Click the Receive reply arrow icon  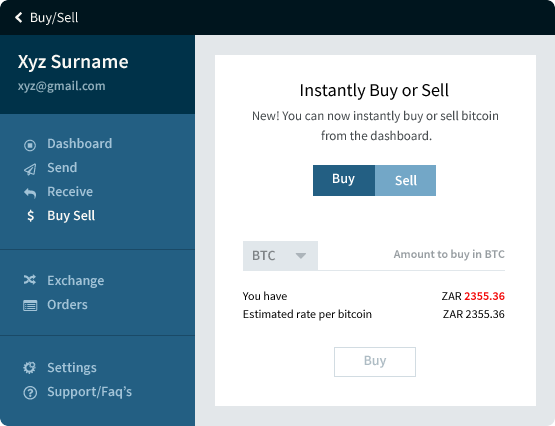pyautogui.click(x=30, y=193)
